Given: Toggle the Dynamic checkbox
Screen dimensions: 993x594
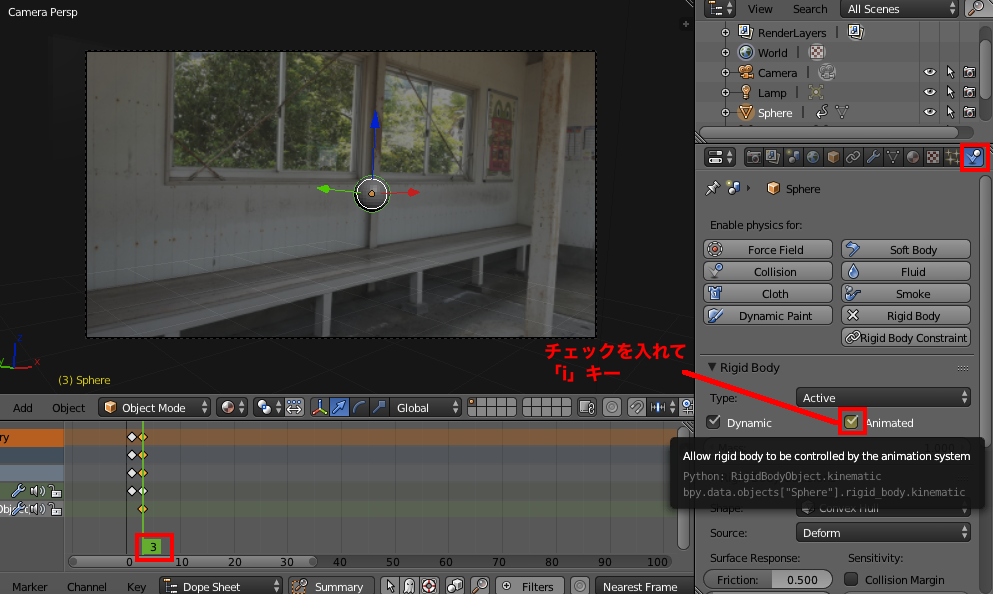Looking at the screenshot, I should click(x=714, y=422).
